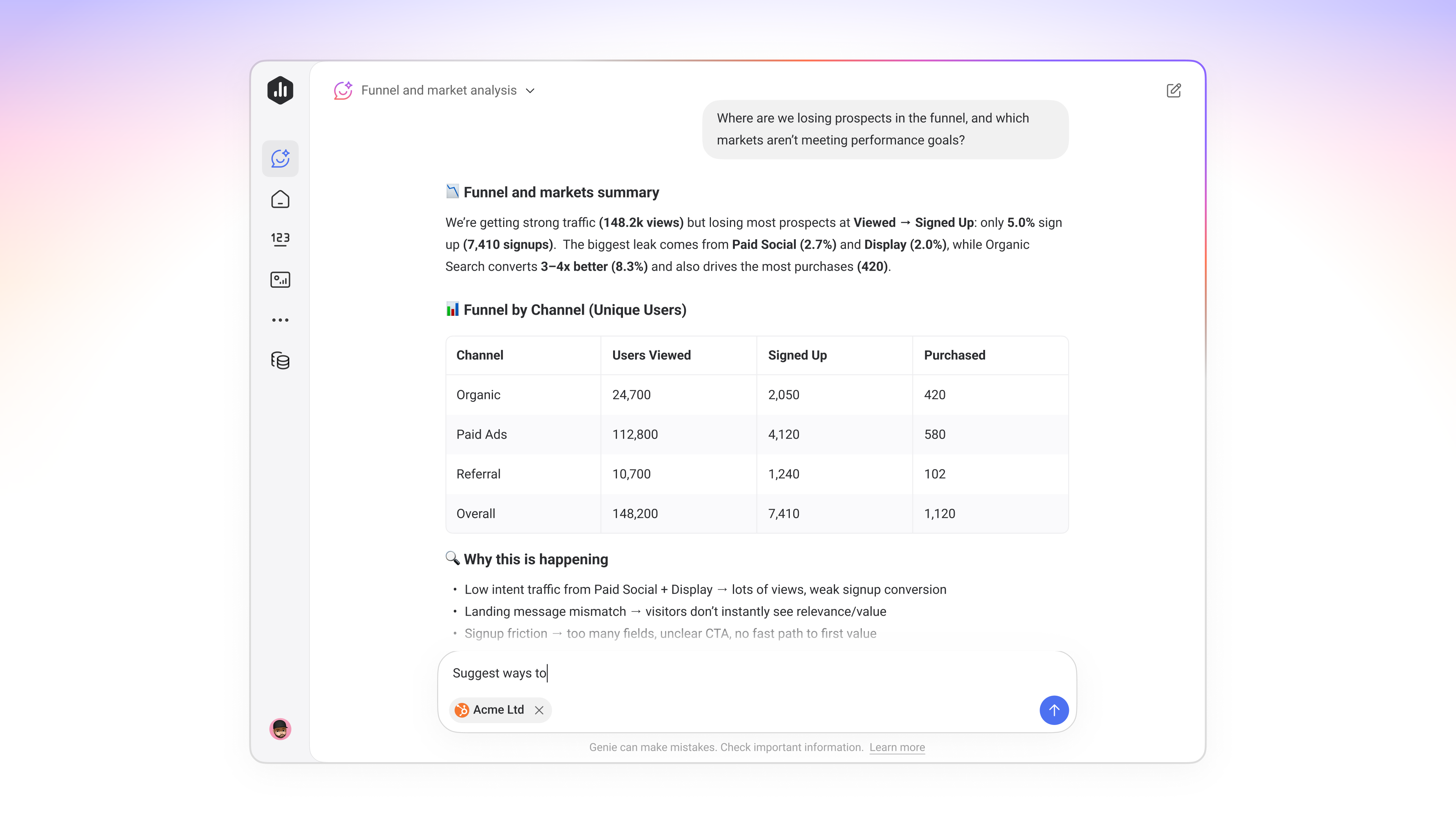Open the data catalog sidebar icon

pyautogui.click(x=280, y=361)
